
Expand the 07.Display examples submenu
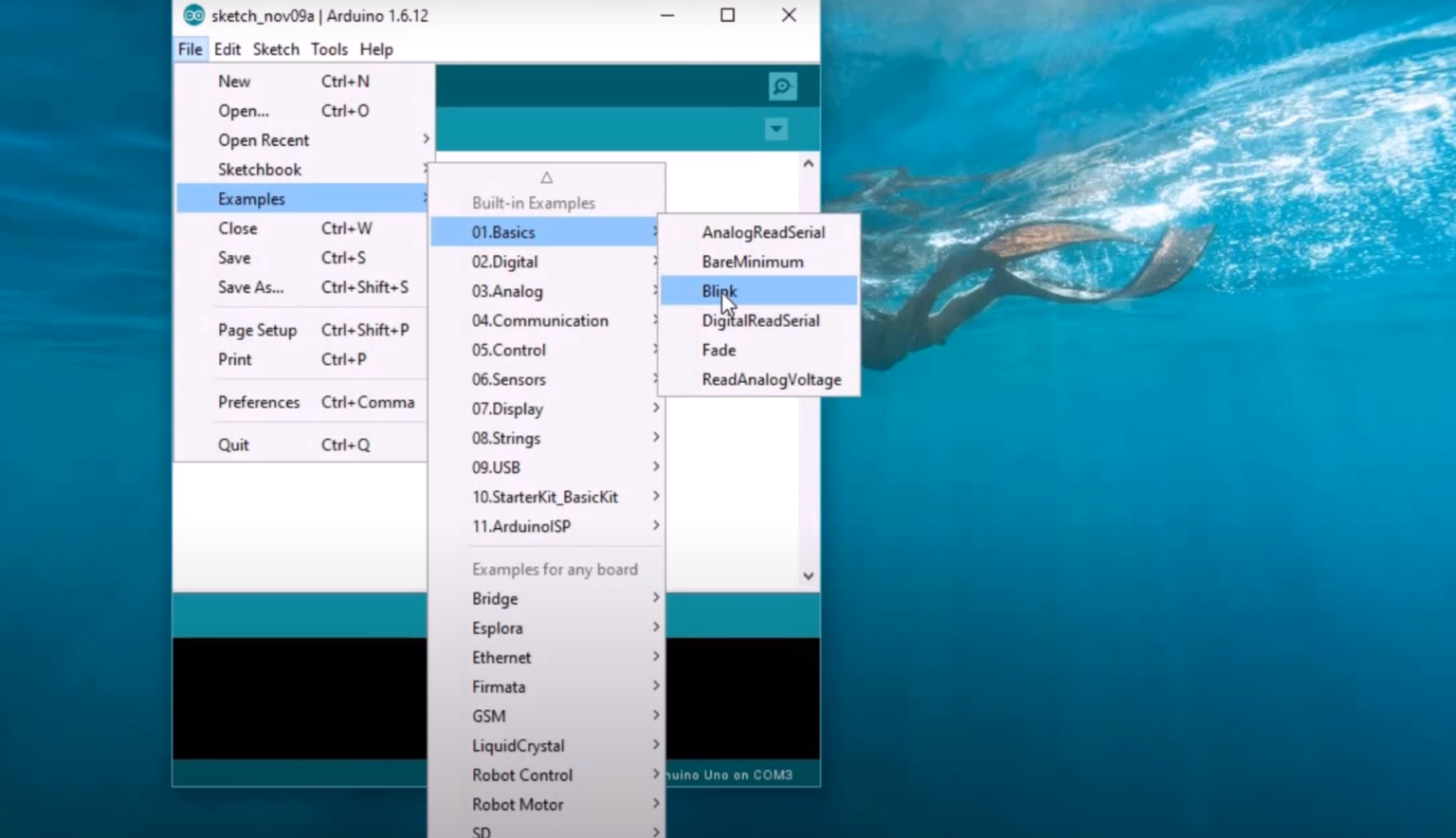507,409
